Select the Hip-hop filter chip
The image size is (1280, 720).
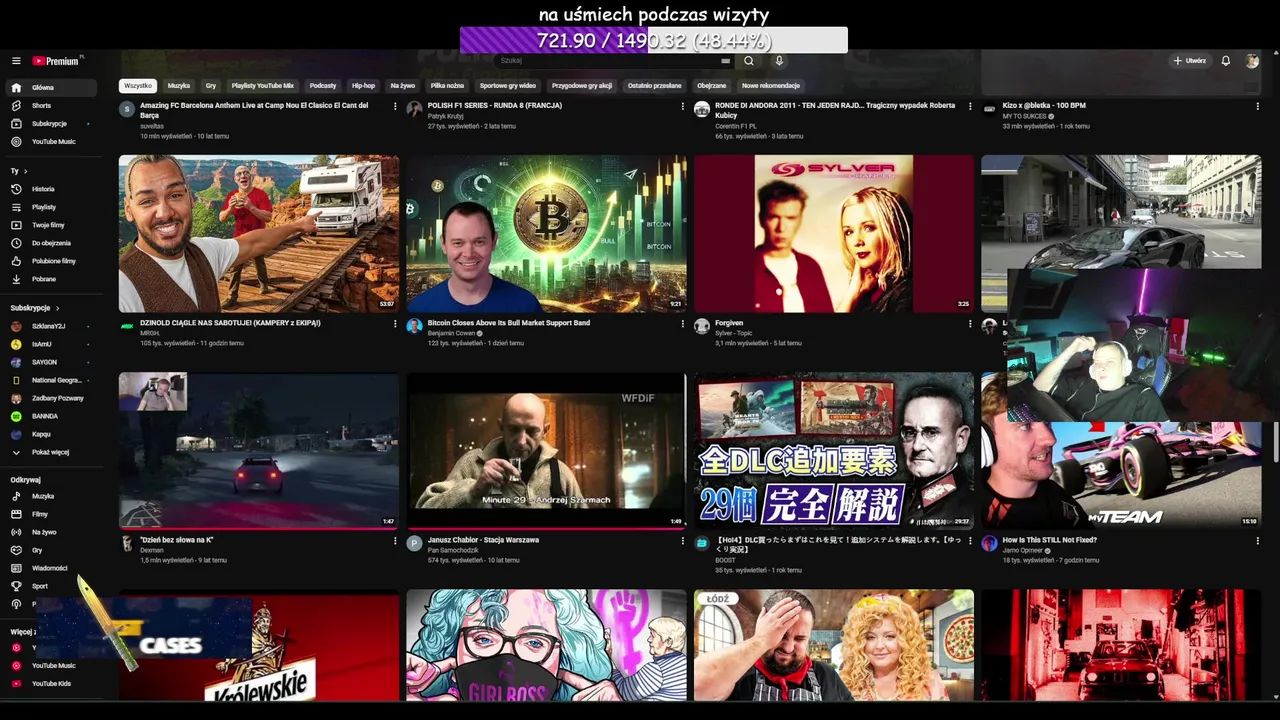[363, 86]
